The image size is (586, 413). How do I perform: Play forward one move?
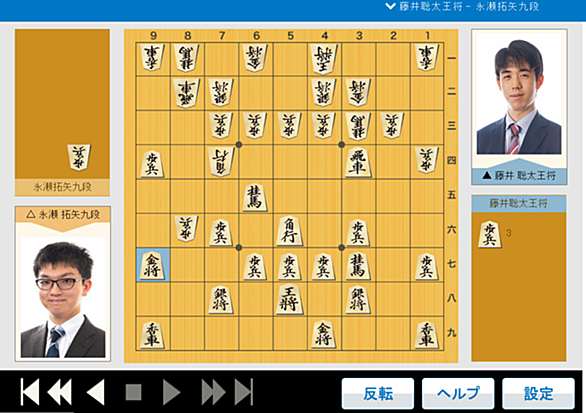point(172,392)
